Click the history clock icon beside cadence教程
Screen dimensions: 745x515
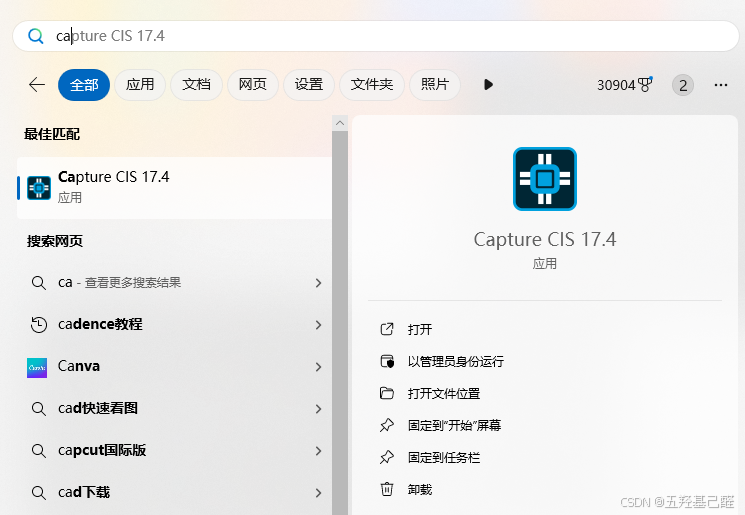(38, 325)
